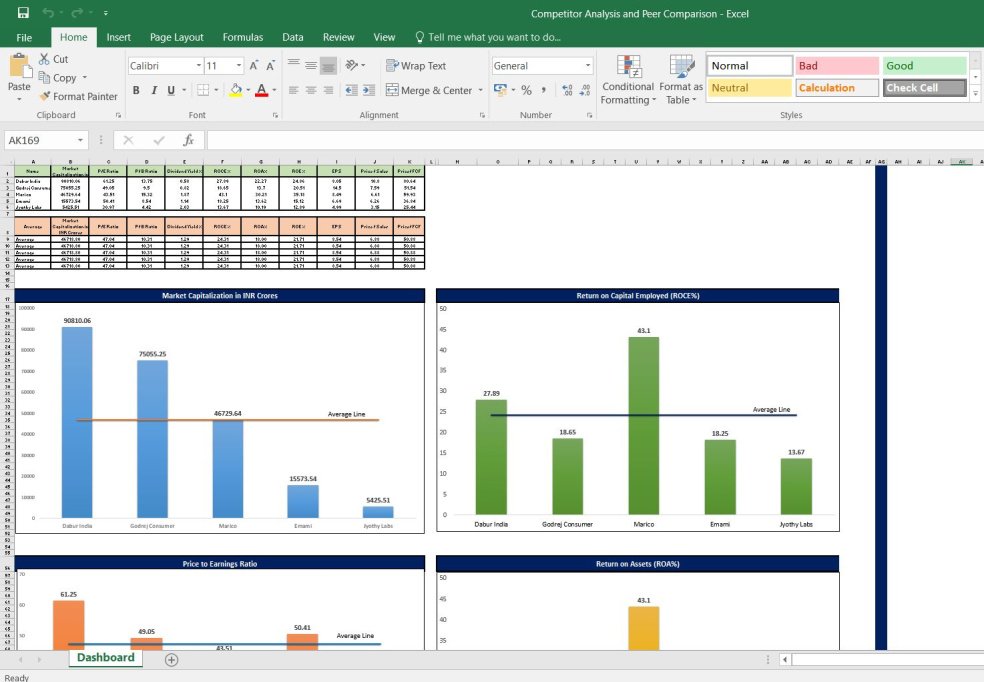Toggle Bold formatting
The height and width of the screenshot is (682, 984).
136,90
